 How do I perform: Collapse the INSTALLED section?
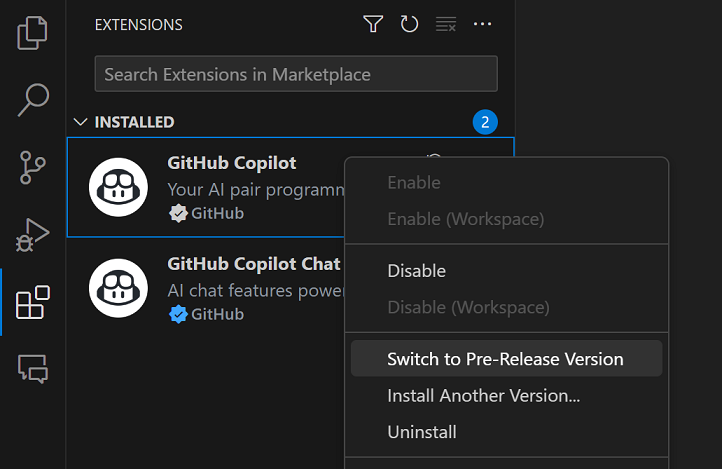click(81, 122)
